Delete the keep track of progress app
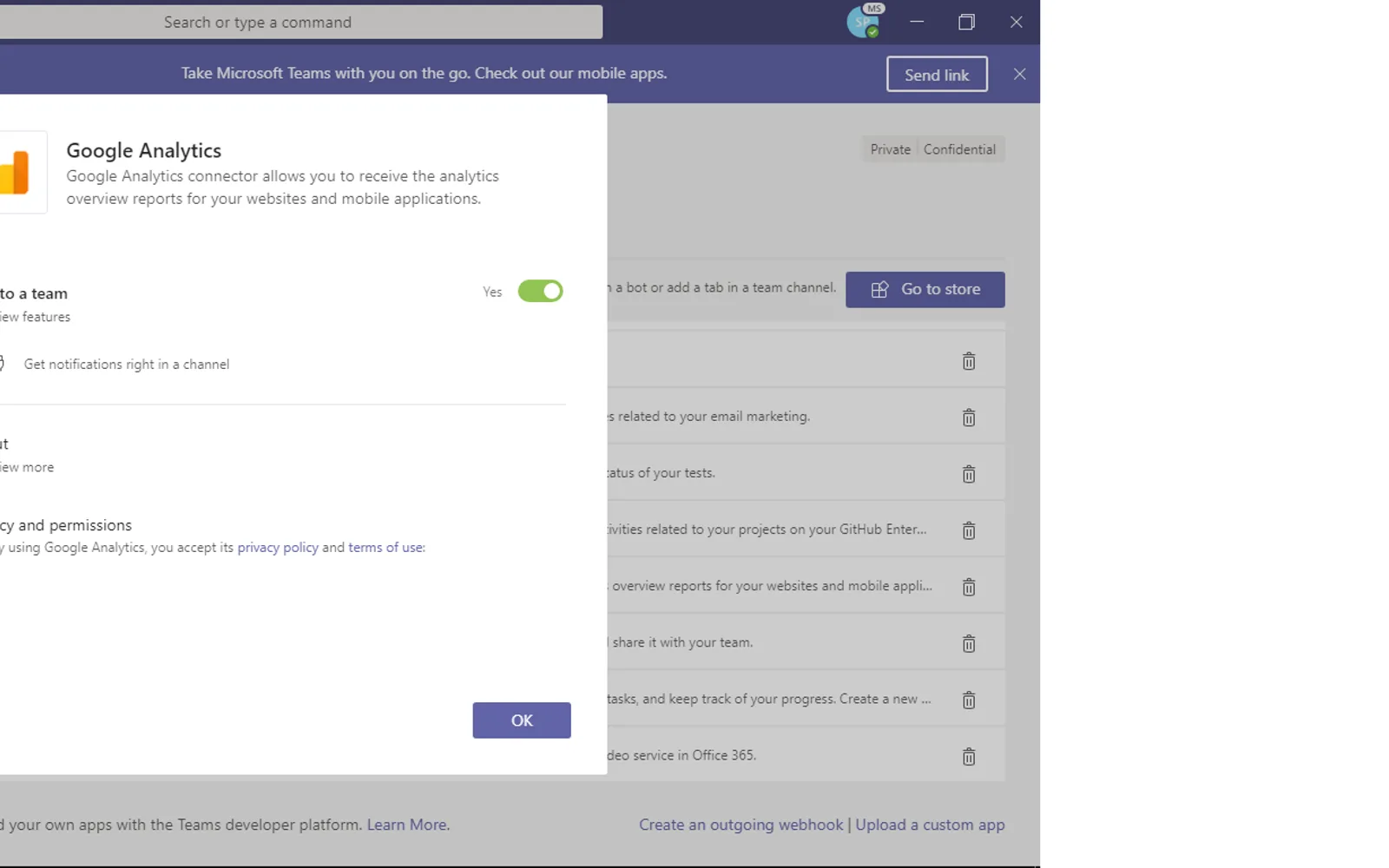This screenshot has width=1389, height=868. point(969,700)
